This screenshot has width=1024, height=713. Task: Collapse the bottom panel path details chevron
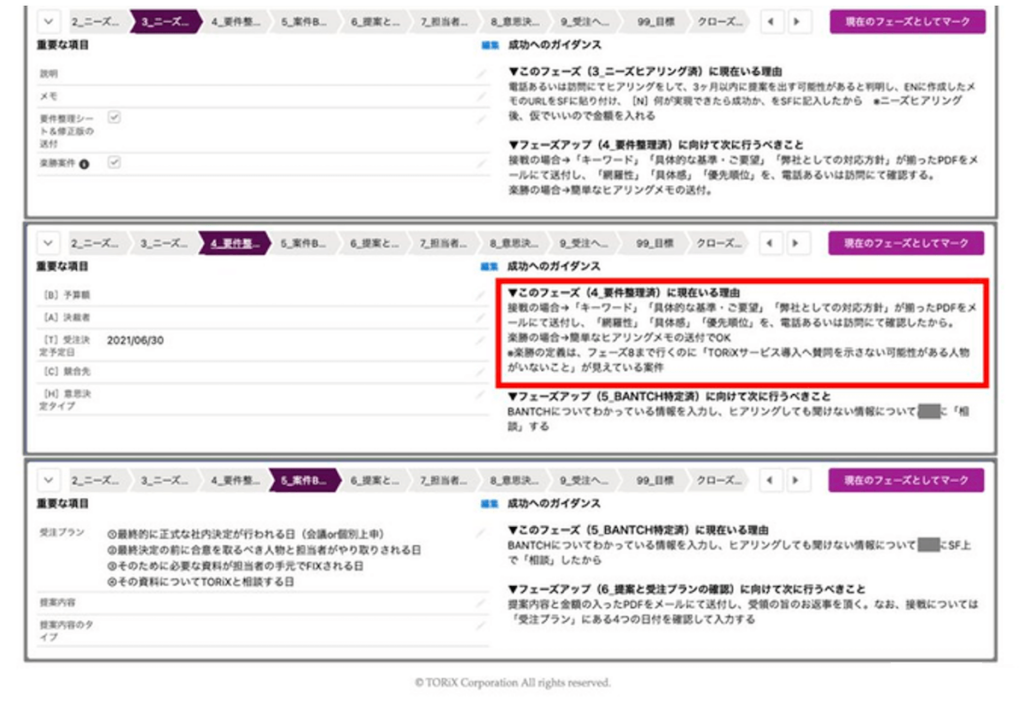[x=50, y=481]
